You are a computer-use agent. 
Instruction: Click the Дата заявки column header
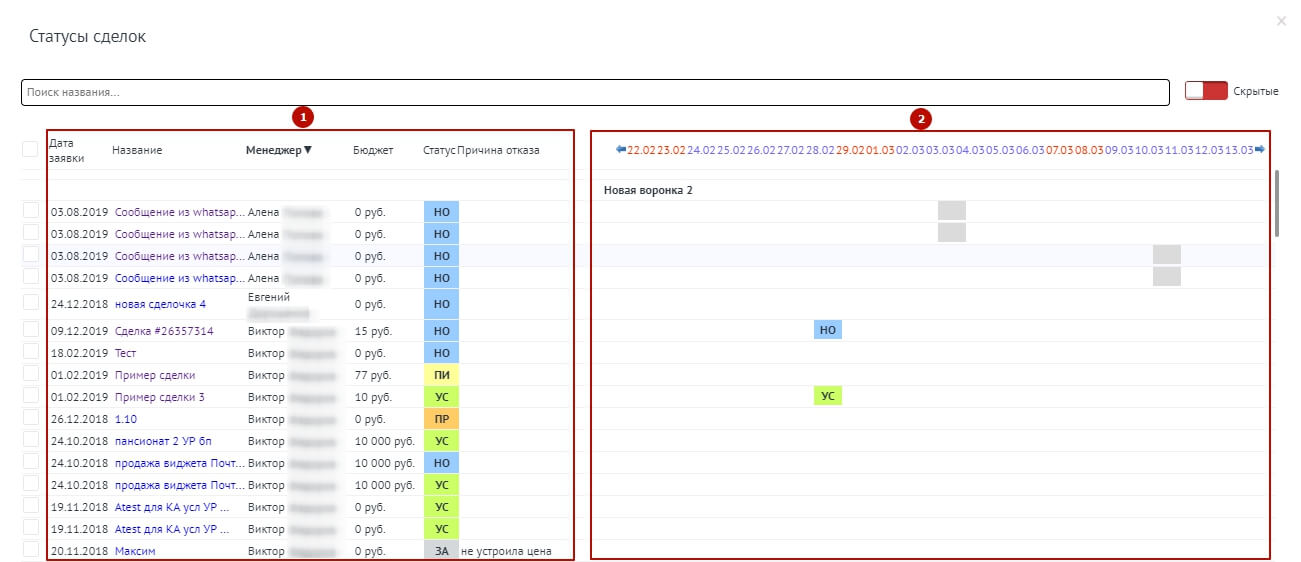point(68,150)
